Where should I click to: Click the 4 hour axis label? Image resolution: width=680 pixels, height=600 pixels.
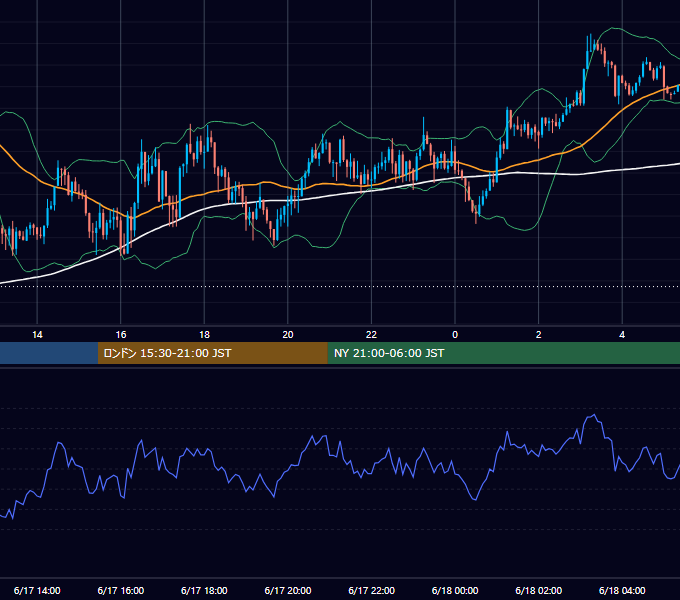click(622, 335)
